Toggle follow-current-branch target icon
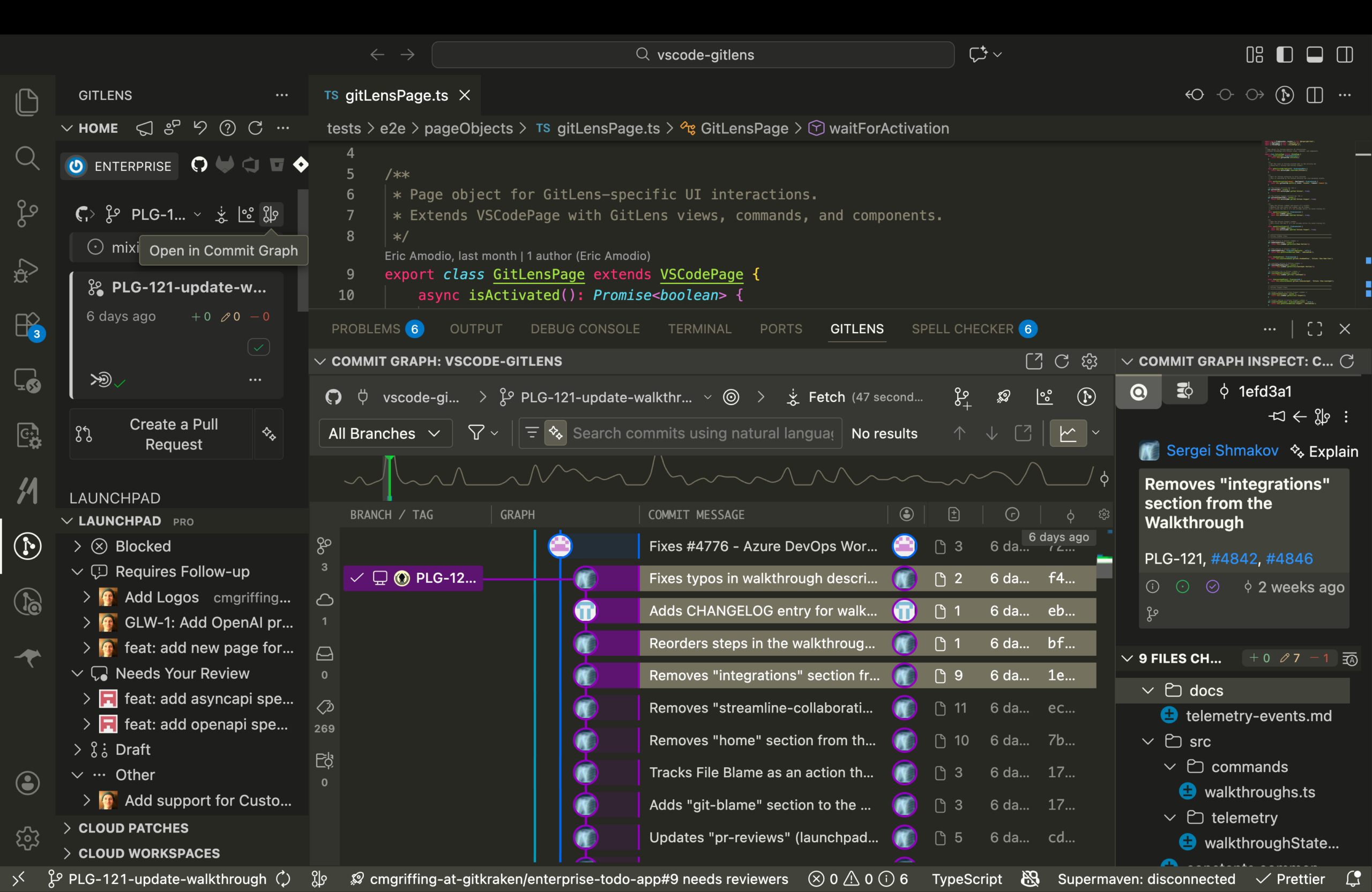 pos(731,397)
